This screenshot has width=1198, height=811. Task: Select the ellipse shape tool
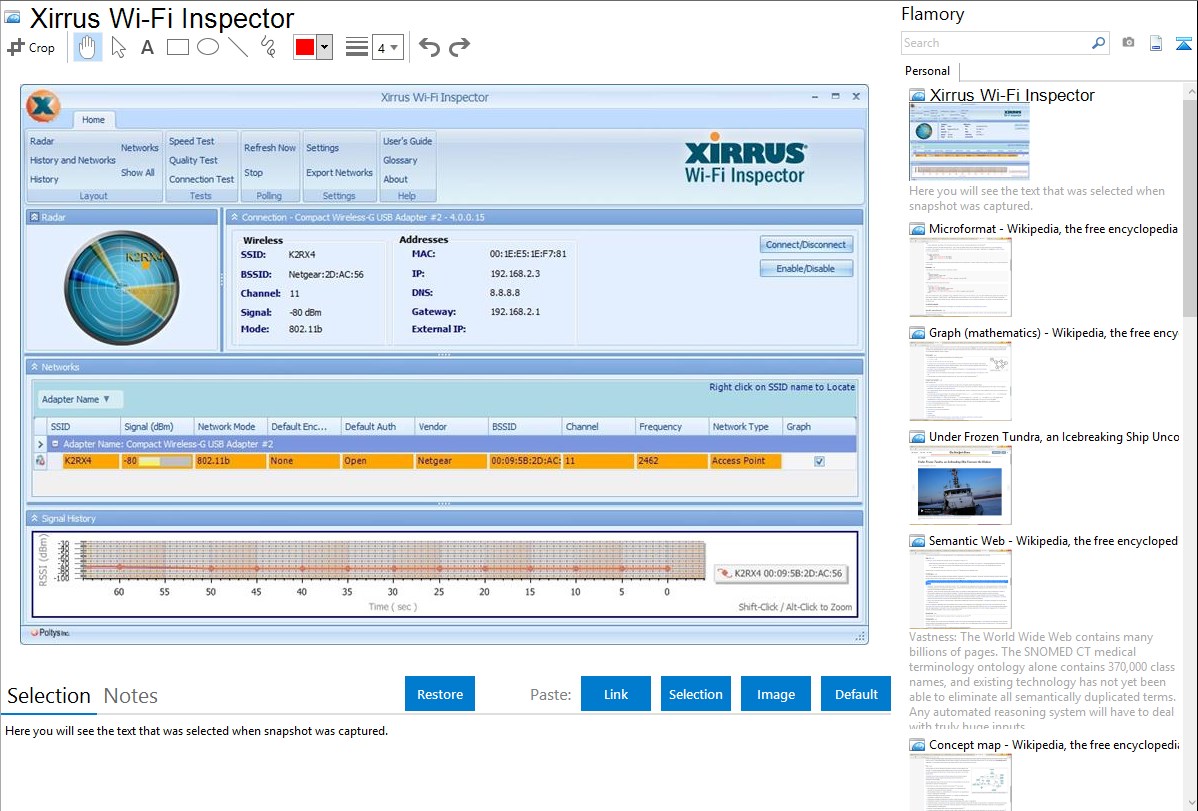[x=208, y=47]
